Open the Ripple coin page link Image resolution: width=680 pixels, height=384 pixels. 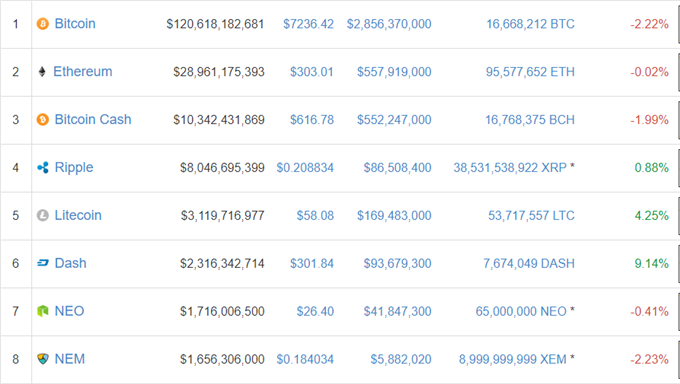(74, 167)
